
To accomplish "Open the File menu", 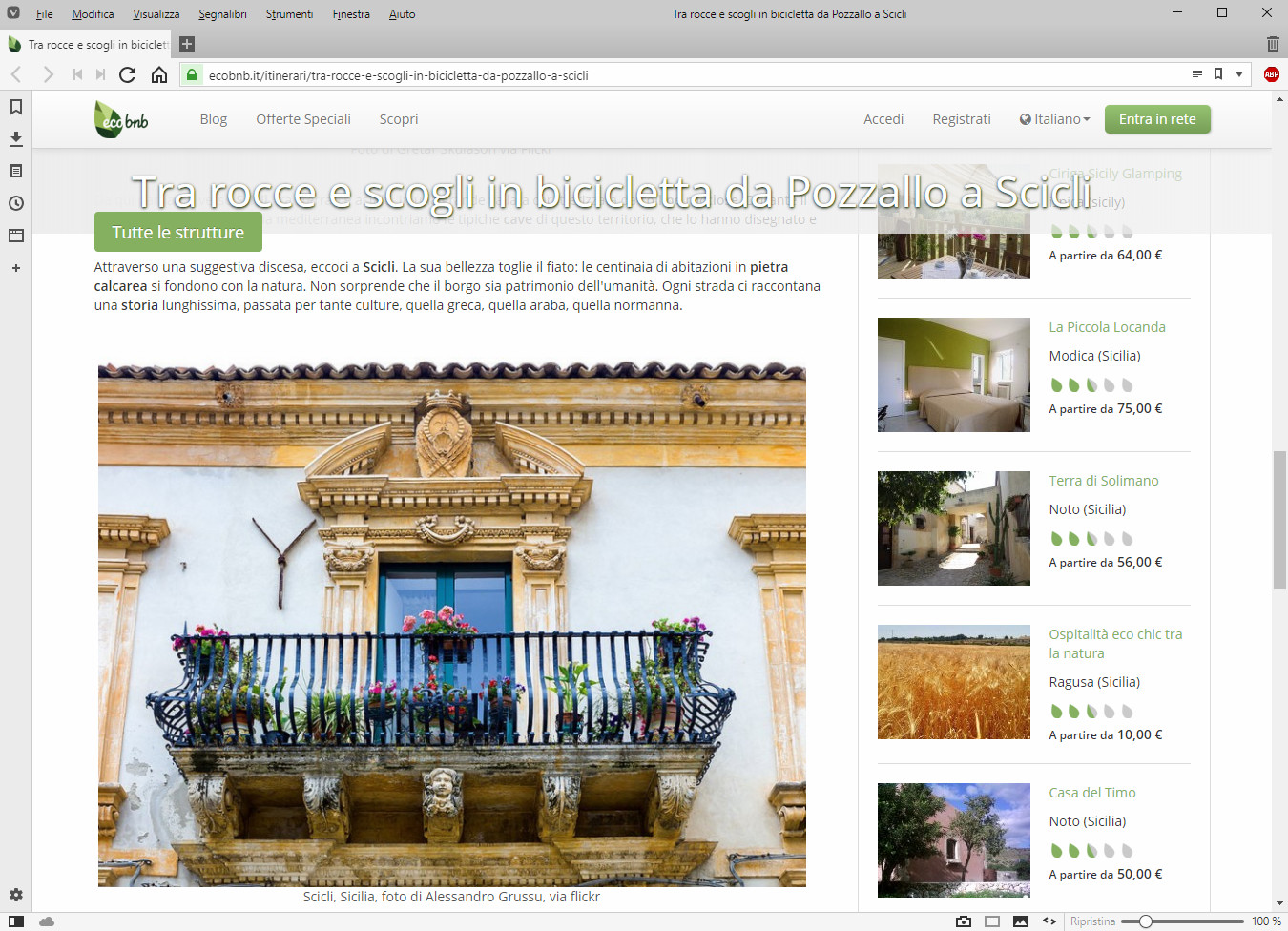I will click(44, 14).
